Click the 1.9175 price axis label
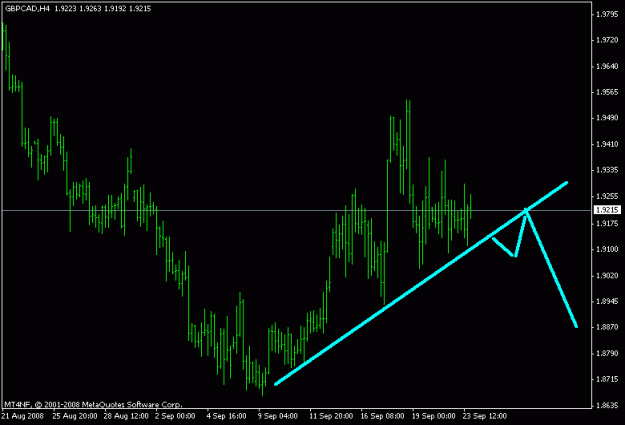 [x=607, y=223]
